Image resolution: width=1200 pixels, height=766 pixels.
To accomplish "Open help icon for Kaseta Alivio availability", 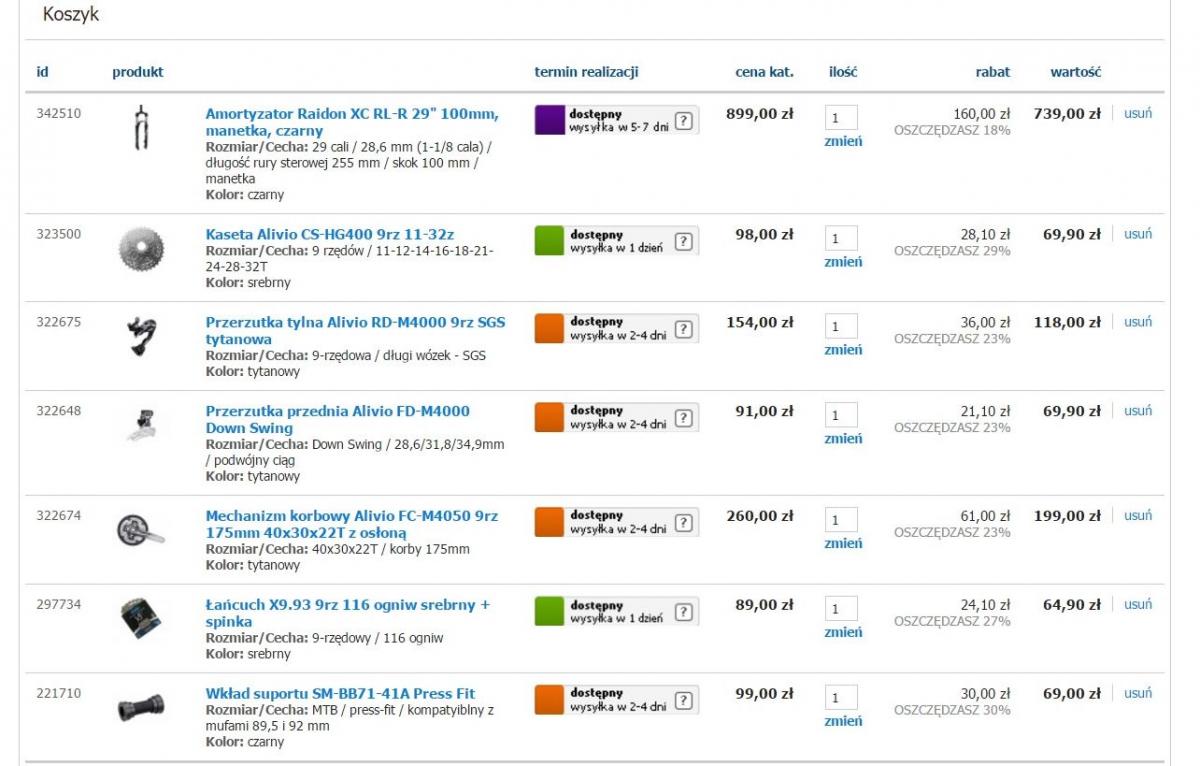I will pyautogui.click(x=684, y=241).
